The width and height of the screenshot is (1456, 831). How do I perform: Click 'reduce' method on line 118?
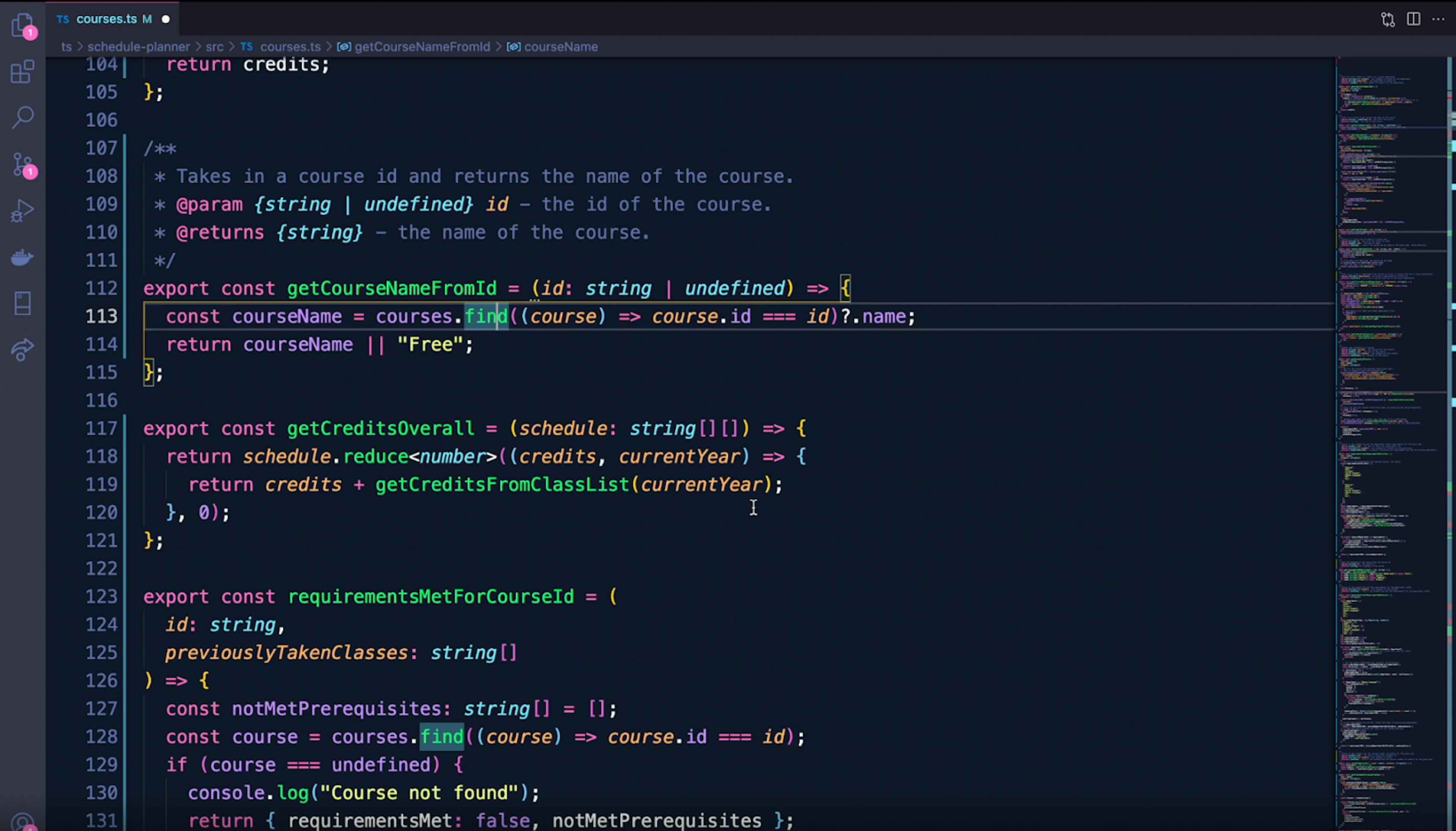click(375, 457)
